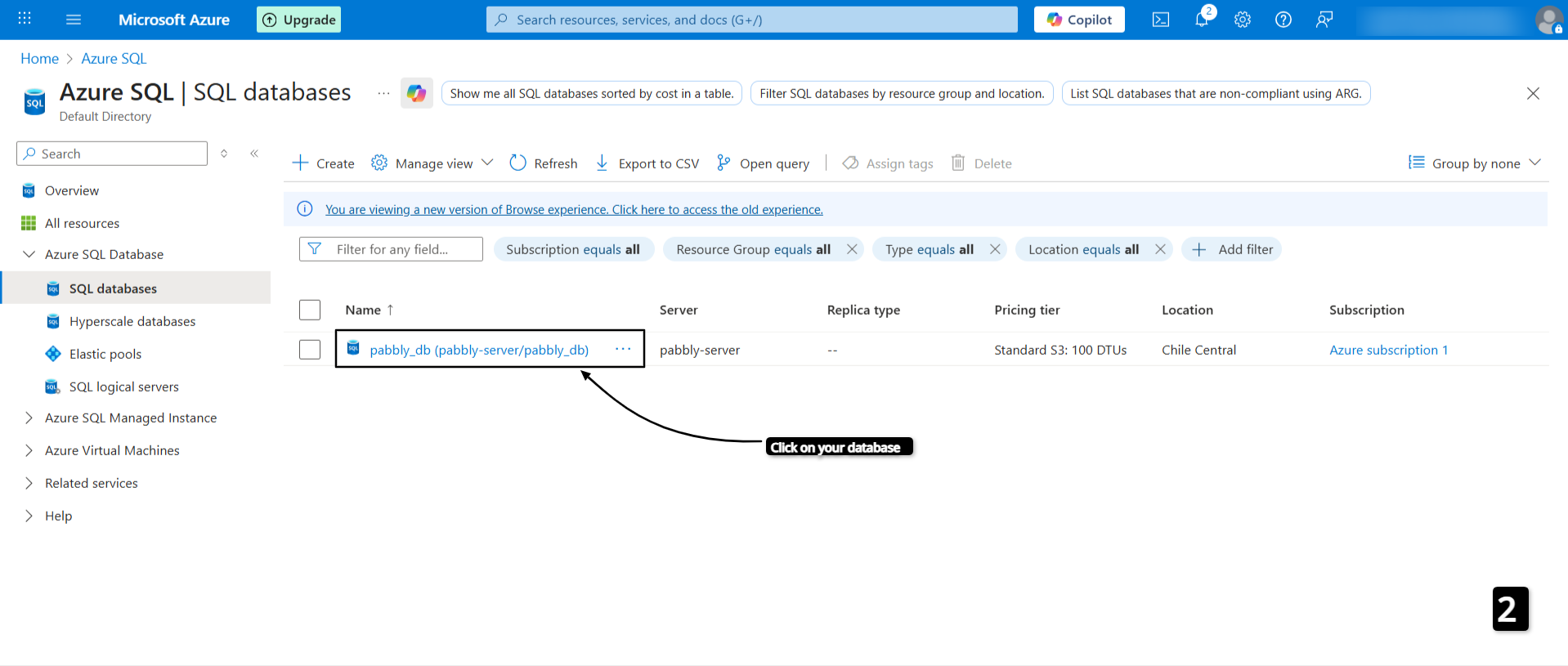Select the pabbly_db row checkbox
Viewport: 1568px width, 666px height.
tap(310, 350)
